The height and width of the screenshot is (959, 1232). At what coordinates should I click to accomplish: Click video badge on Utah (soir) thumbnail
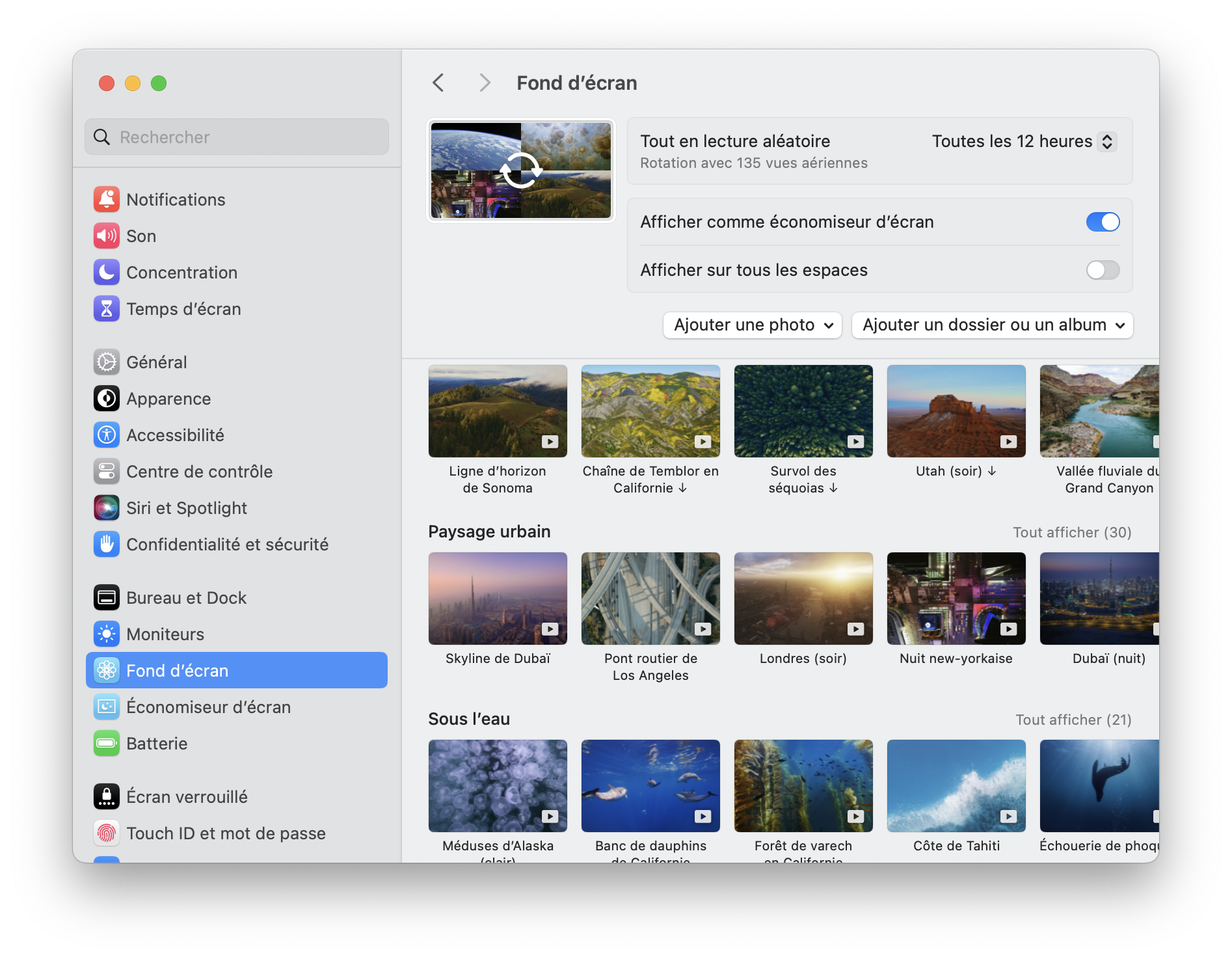pos(1009,442)
